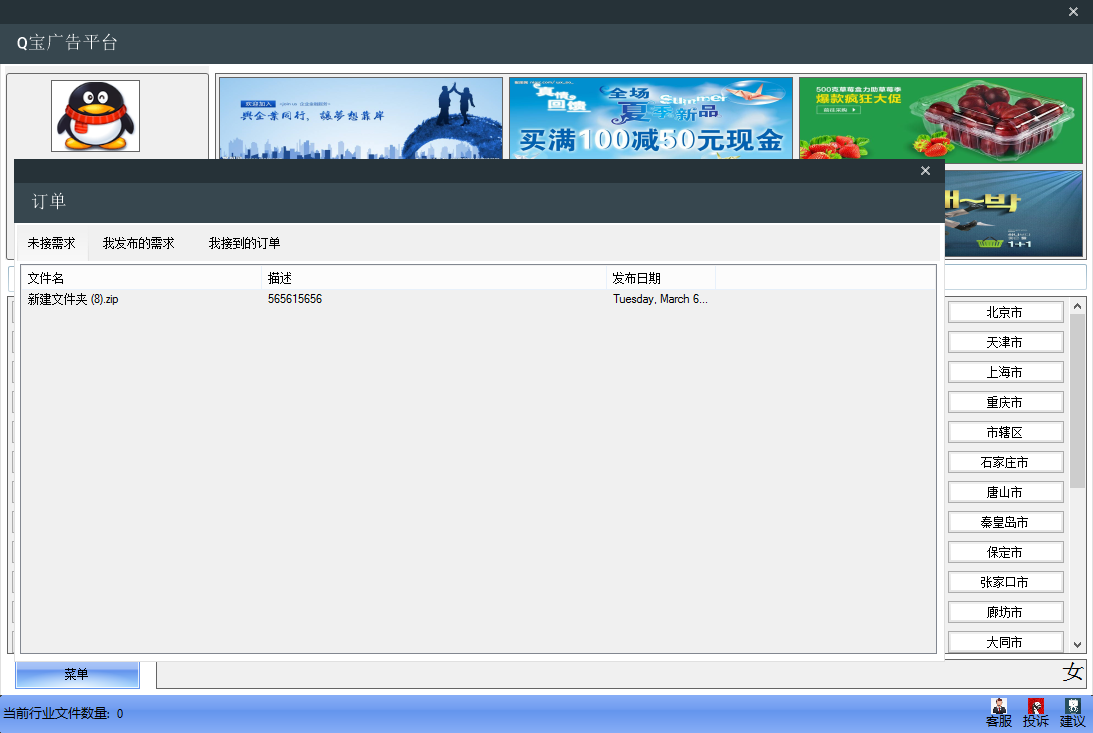Open the 我接到的订单 tab
The width and height of the screenshot is (1093, 733).
point(244,243)
